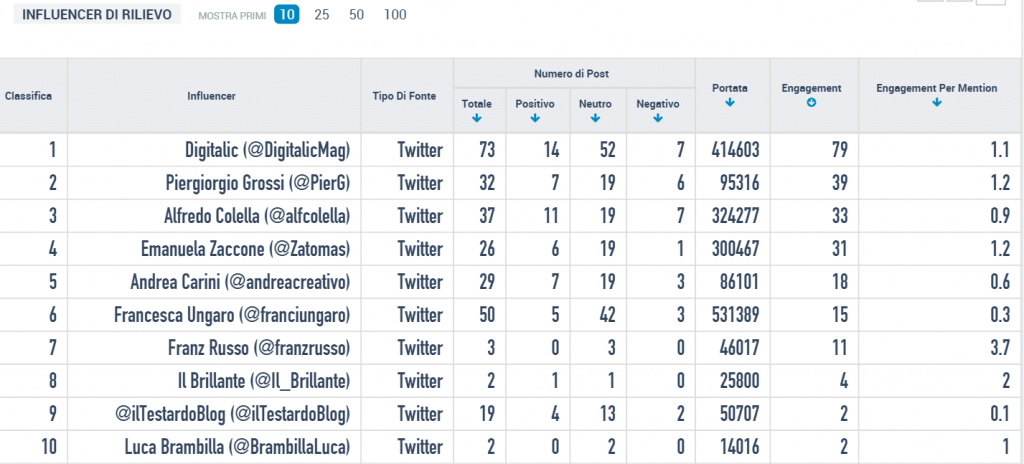1024x464 pixels.
Task: Click the Engagement active sort icon
Action: coord(811,103)
